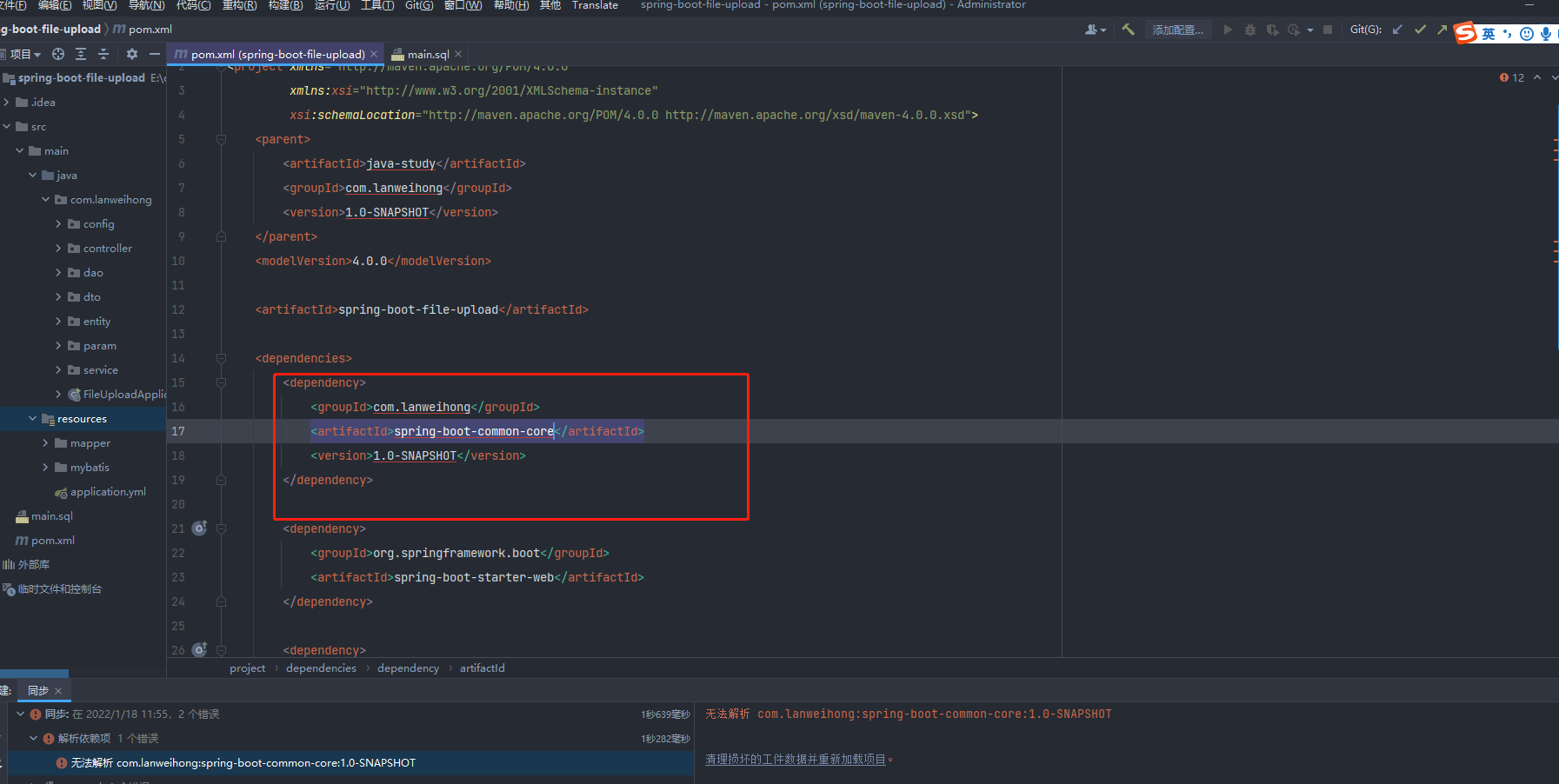Click the 12 errors indicator
Screen dimensions: 1559x784
click(x=1512, y=77)
